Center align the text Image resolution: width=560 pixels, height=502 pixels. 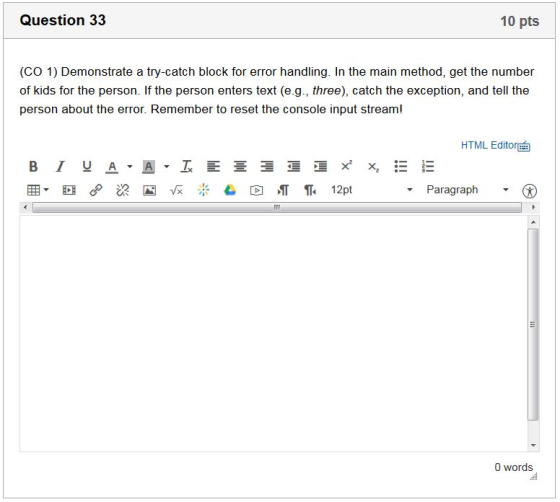[x=240, y=166]
